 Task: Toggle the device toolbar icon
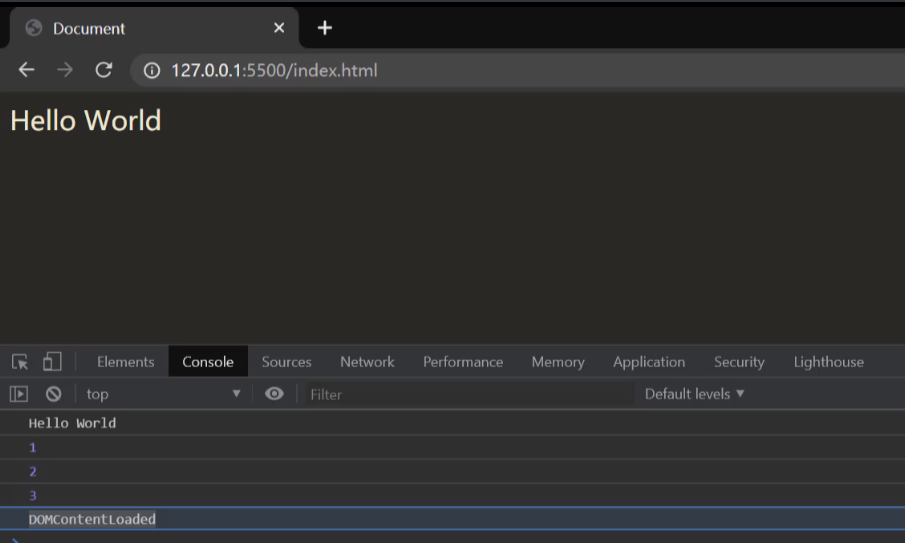(x=53, y=362)
